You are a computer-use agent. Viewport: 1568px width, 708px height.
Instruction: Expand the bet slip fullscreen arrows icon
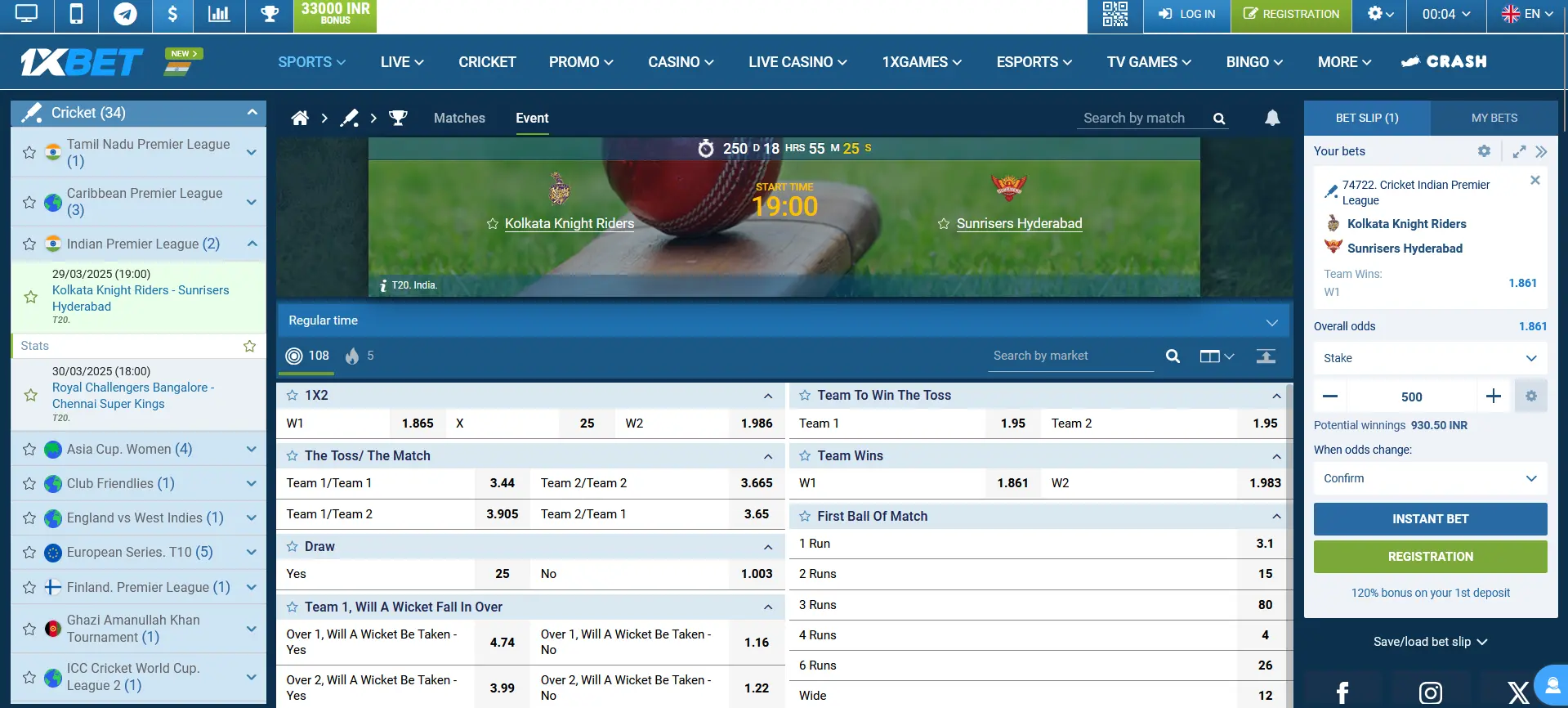(x=1519, y=151)
